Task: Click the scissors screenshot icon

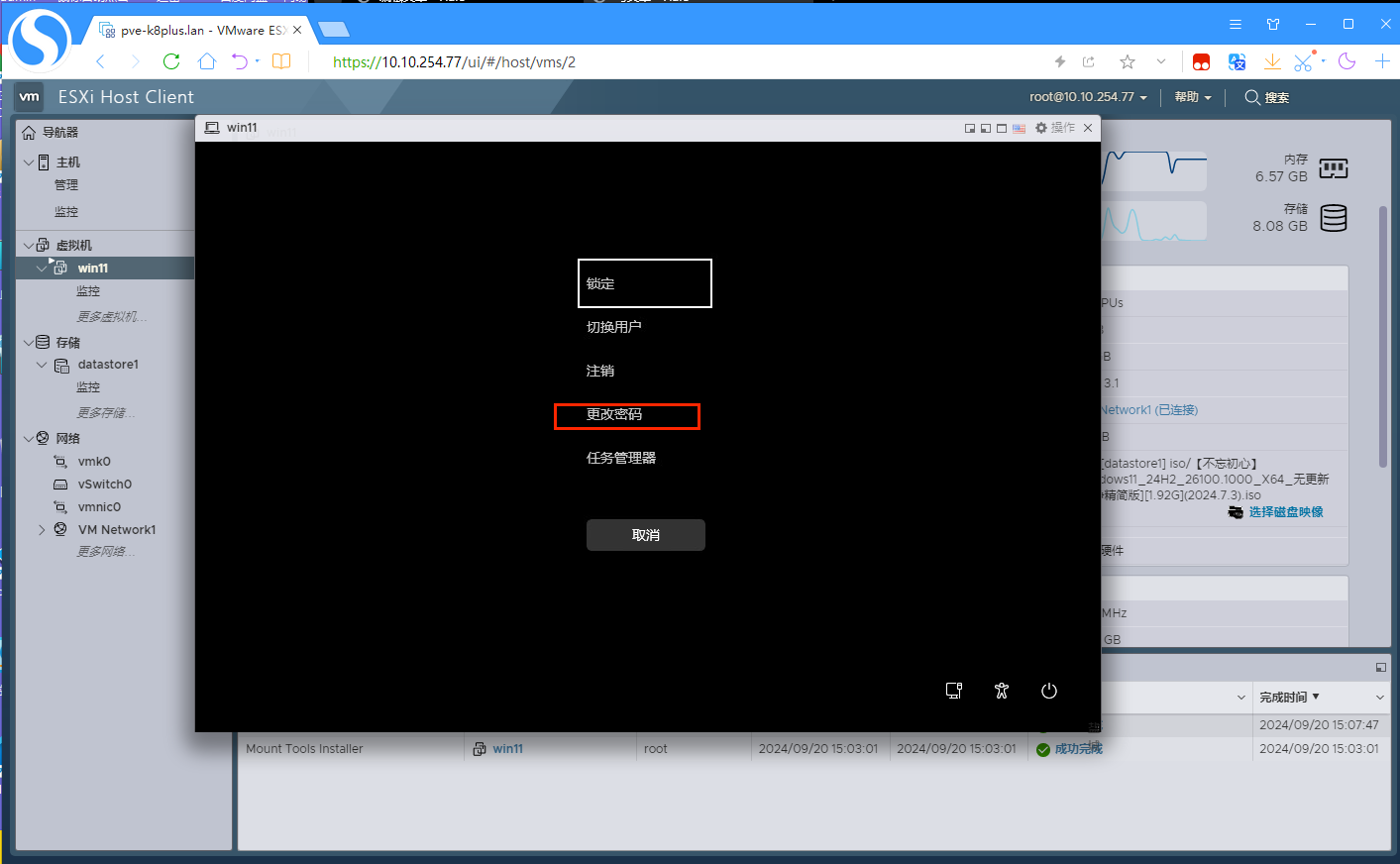Action: coord(1304,61)
